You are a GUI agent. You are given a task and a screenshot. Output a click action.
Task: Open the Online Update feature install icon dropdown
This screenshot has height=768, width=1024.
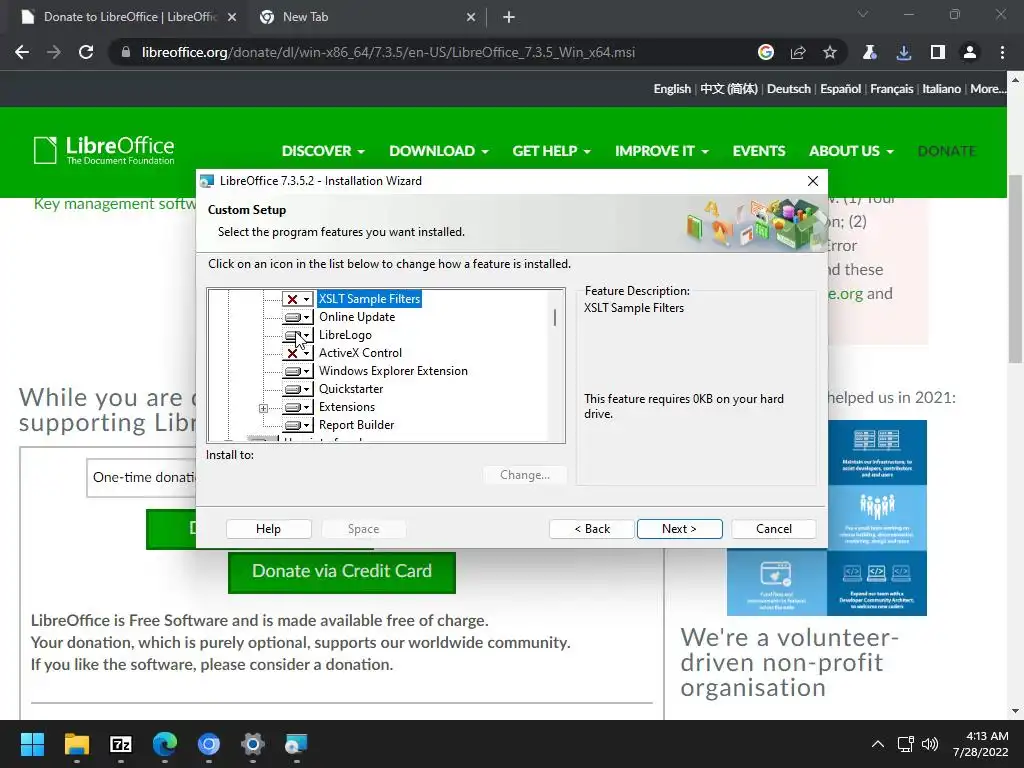point(297,317)
